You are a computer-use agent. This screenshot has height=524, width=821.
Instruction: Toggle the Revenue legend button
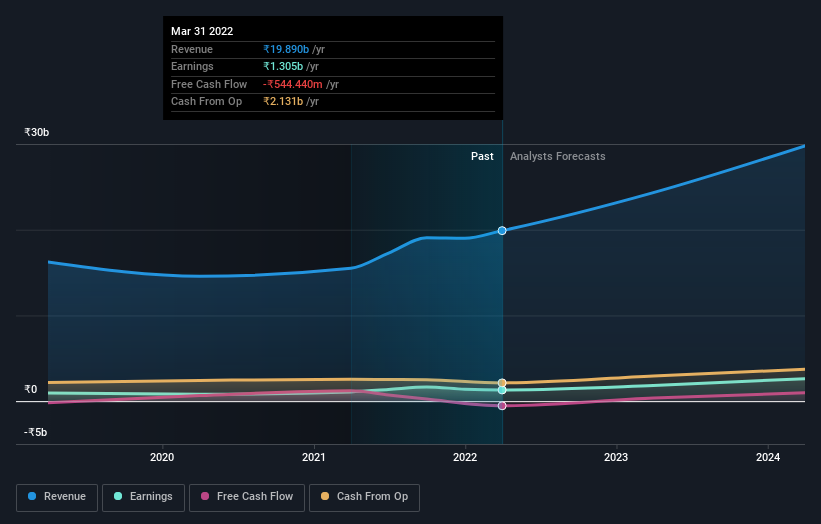pyautogui.click(x=57, y=497)
